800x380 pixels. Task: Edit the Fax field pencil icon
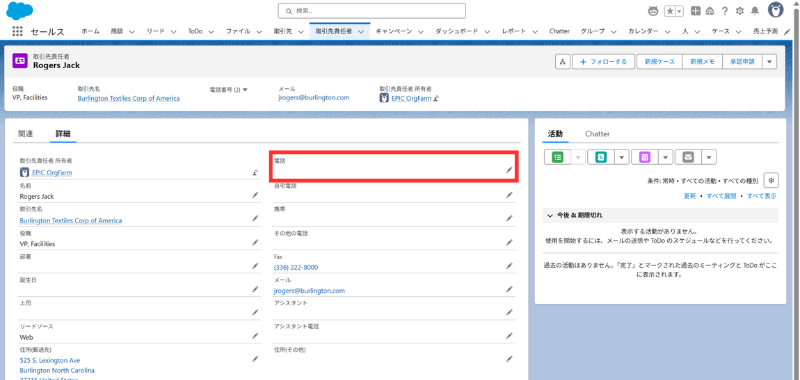click(x=509, y=266)
